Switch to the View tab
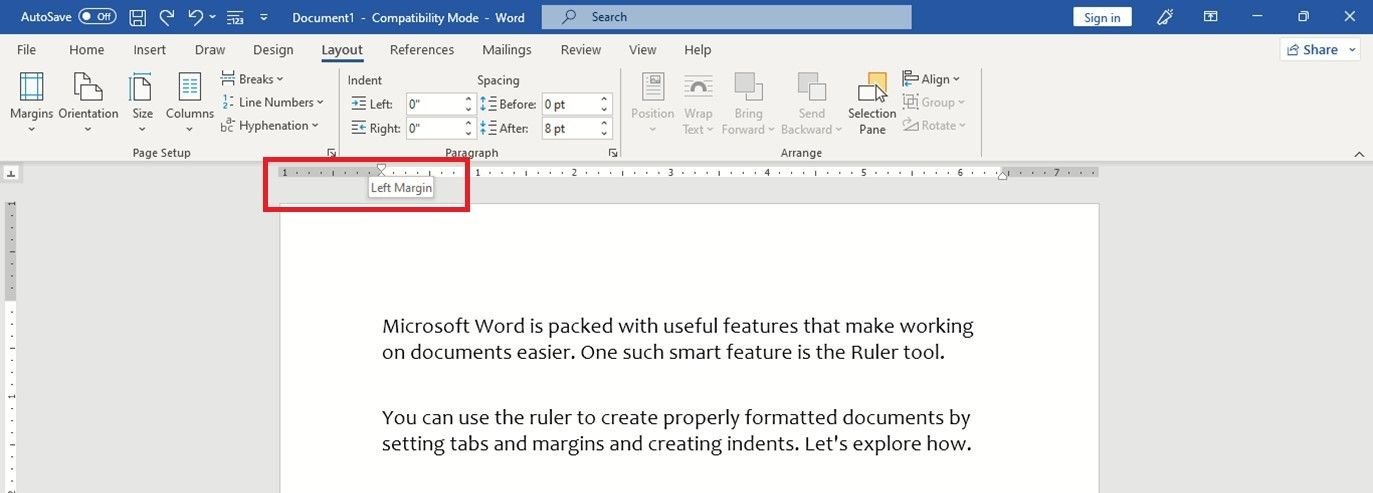Viewport: 1373px width, 493px height. coord(643,50)
